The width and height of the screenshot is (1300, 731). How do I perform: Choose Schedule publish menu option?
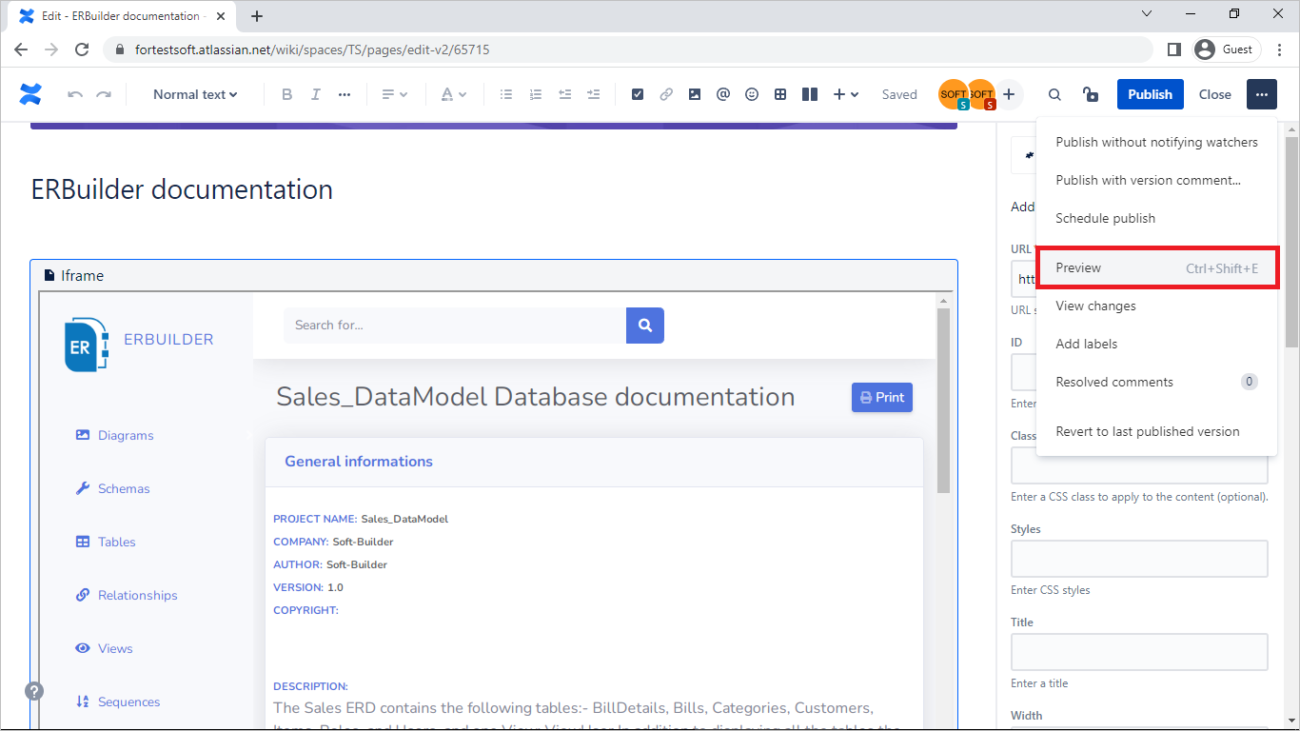[1105, 218]
